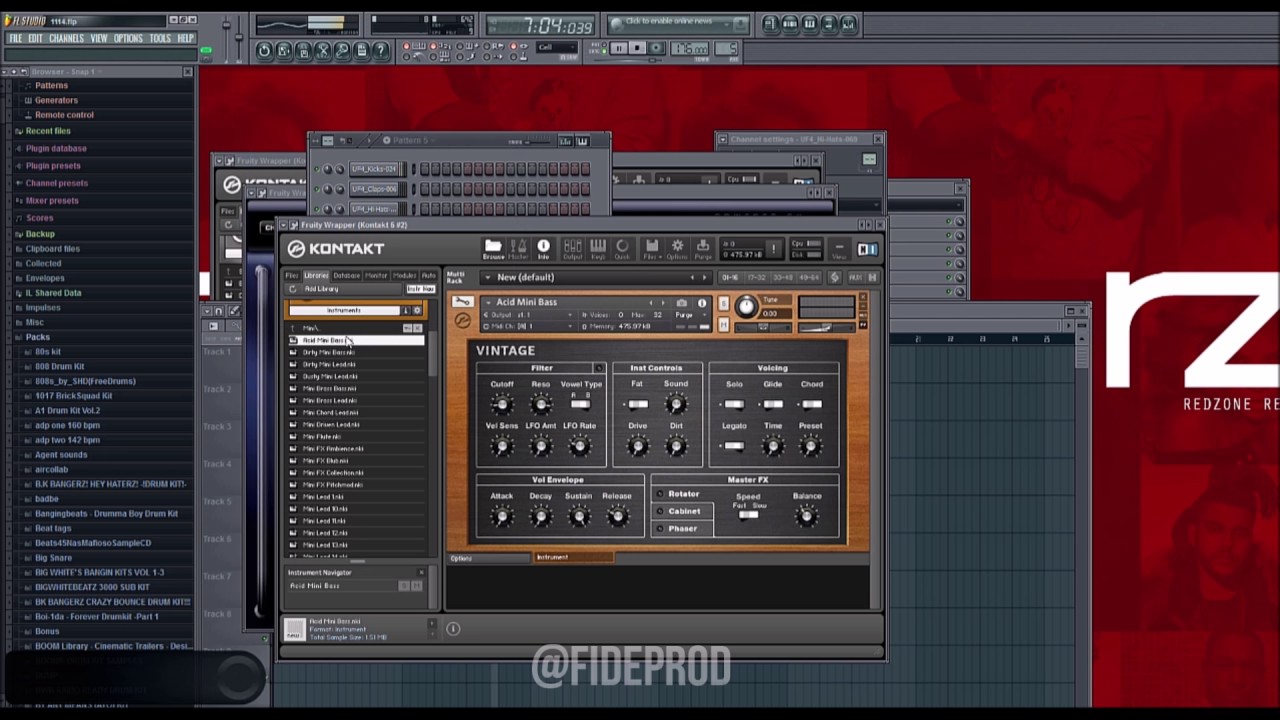Click the instrument Solo S button
Image resolution: width=1280 pixels, height=720 pixels.
click(723, 304)
